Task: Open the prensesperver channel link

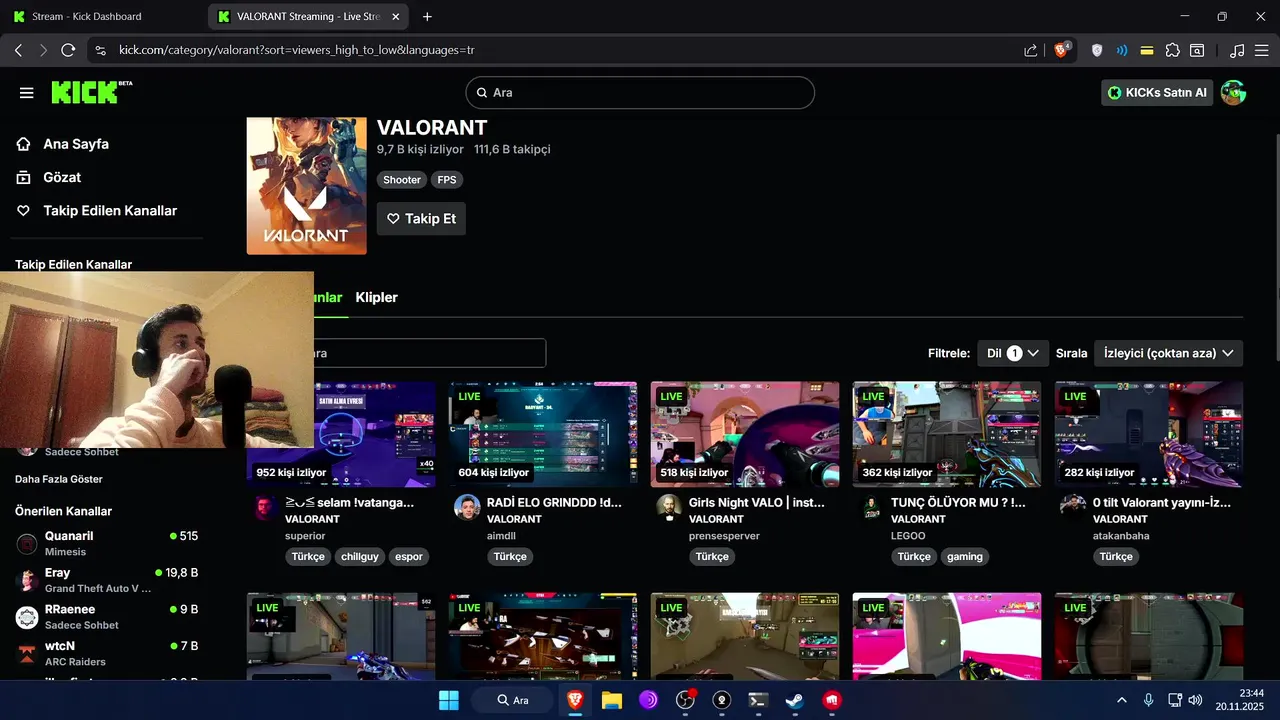Action: pos(724,536)
